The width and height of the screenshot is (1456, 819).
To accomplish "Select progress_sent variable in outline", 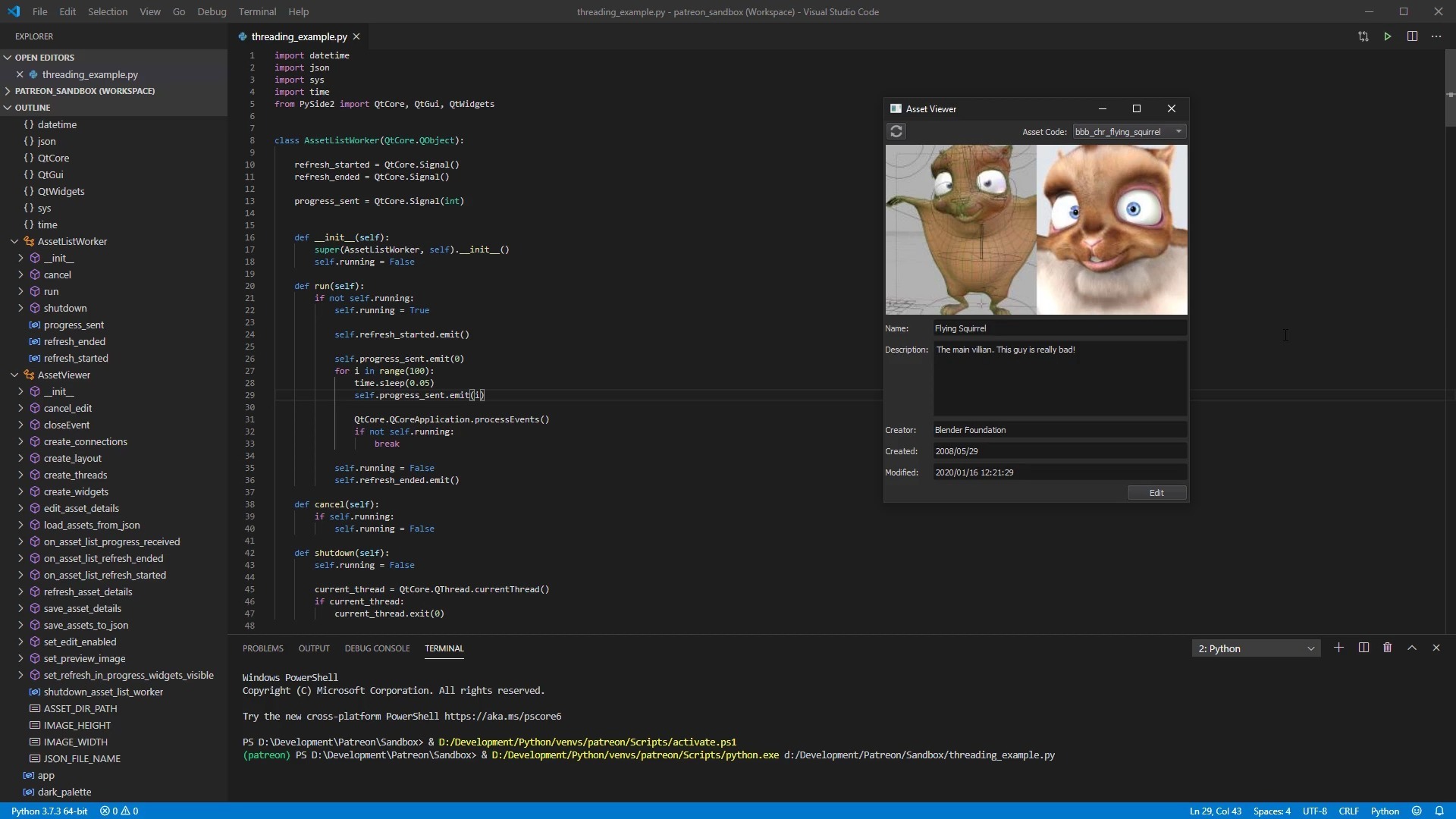I will coord(74,325).
